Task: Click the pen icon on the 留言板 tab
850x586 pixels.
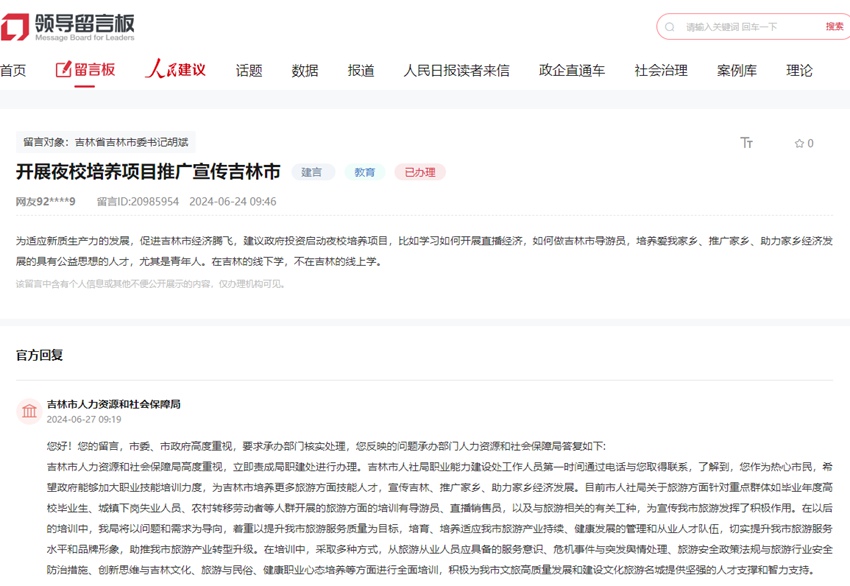Action: pyautogui.click(x=63, y=70)
